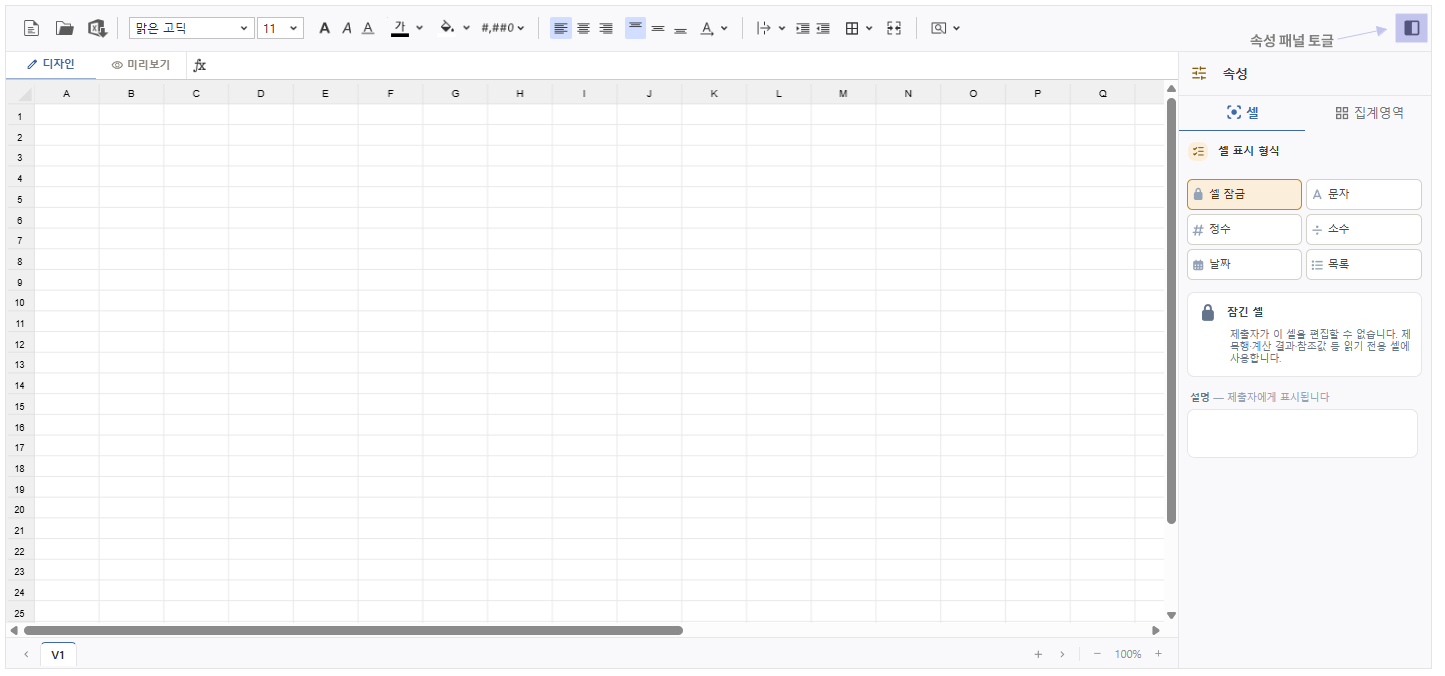Choose the 문자 cell format
Viewport: 1445px width, 676px height.
click(x=1363, y=194)
